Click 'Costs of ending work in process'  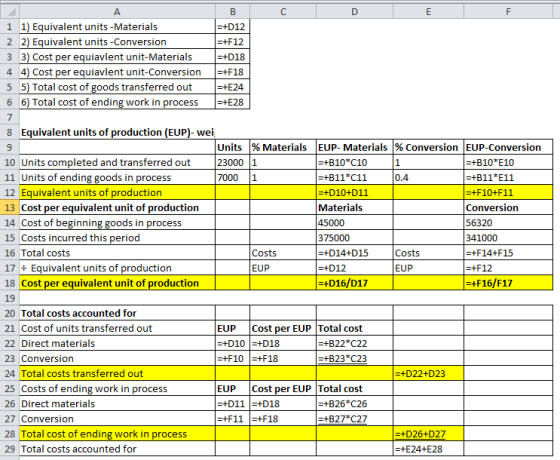point(117,389)
